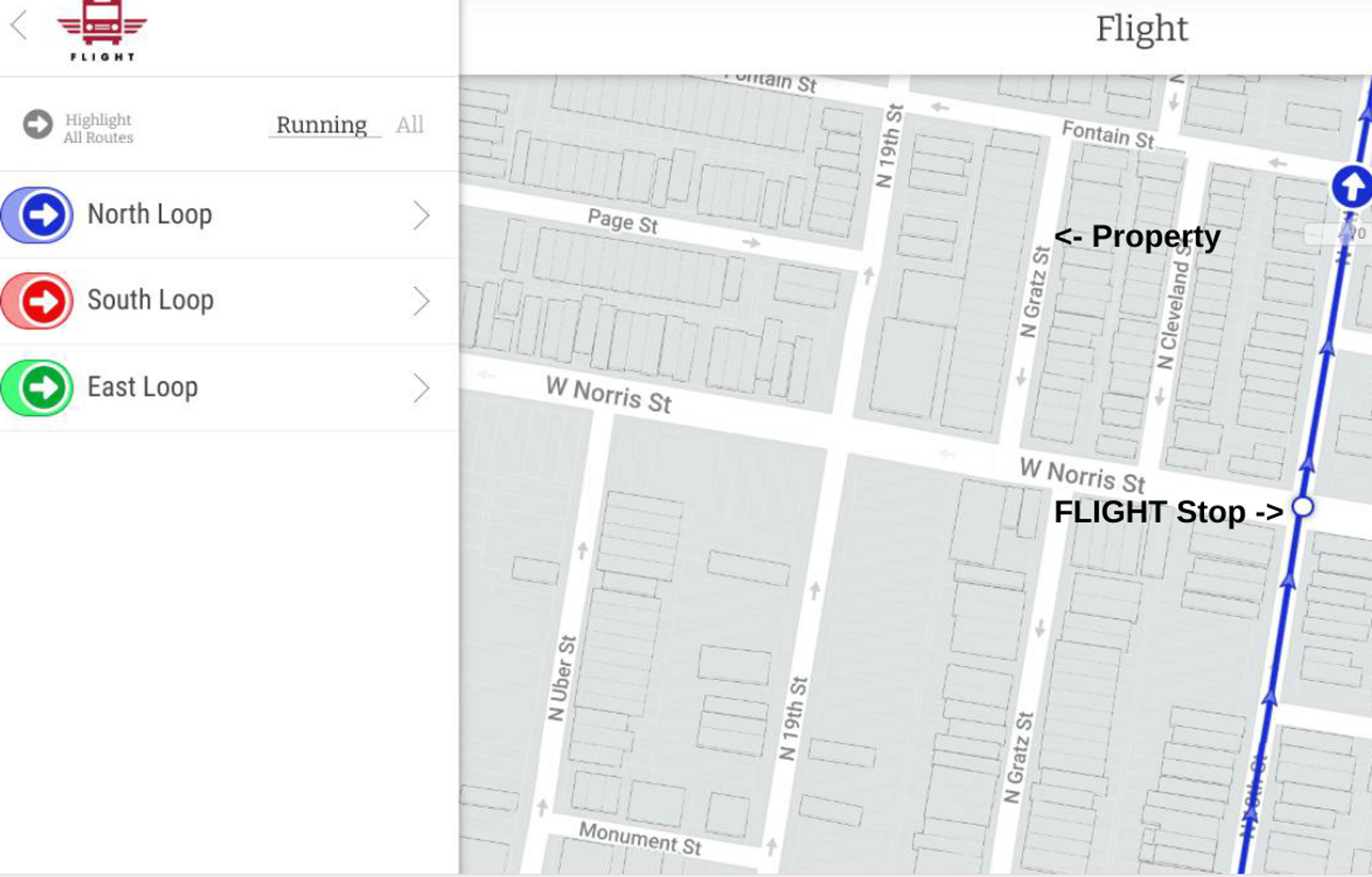Switch to the All routes tab

(409, 125)
